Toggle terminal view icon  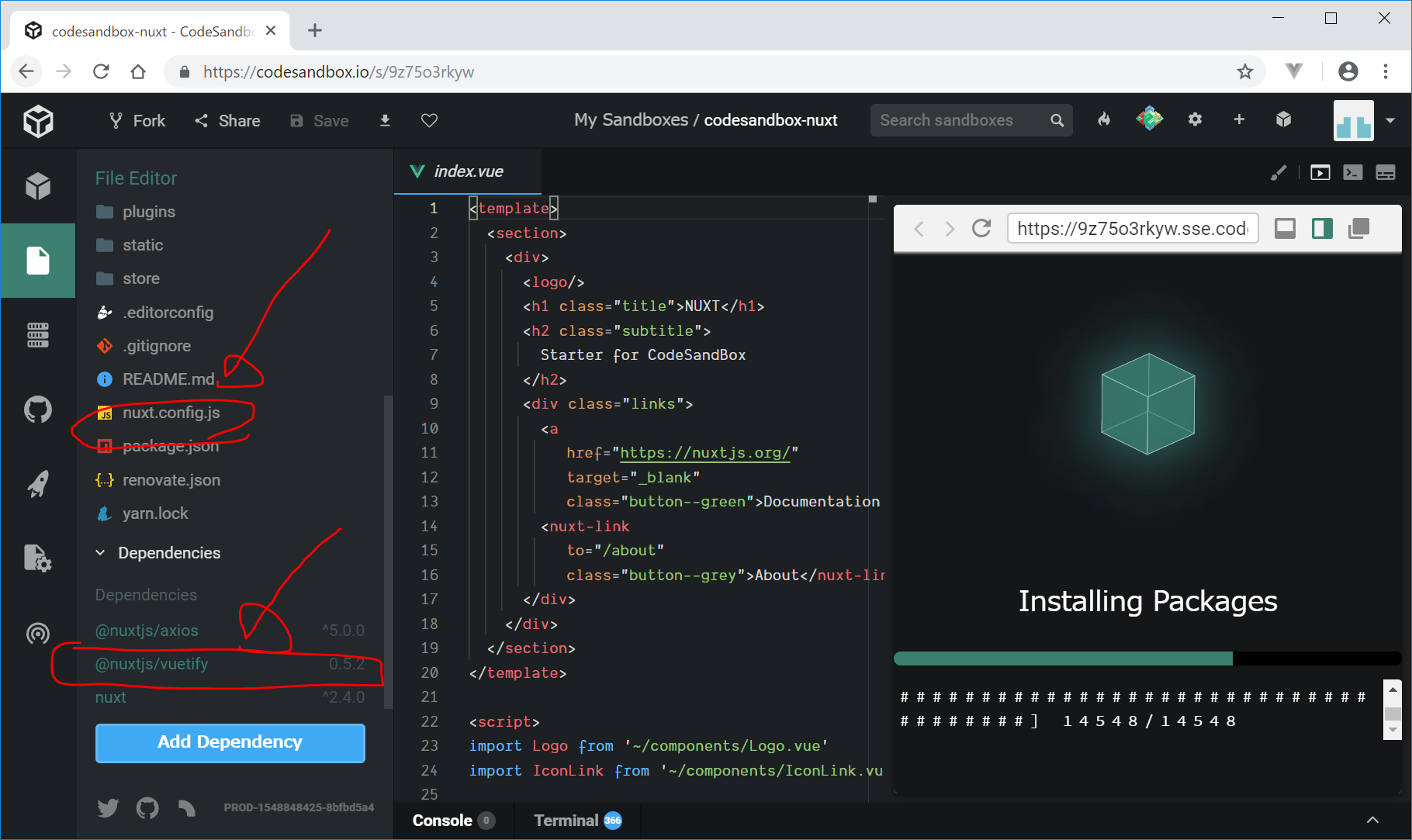1352,172
